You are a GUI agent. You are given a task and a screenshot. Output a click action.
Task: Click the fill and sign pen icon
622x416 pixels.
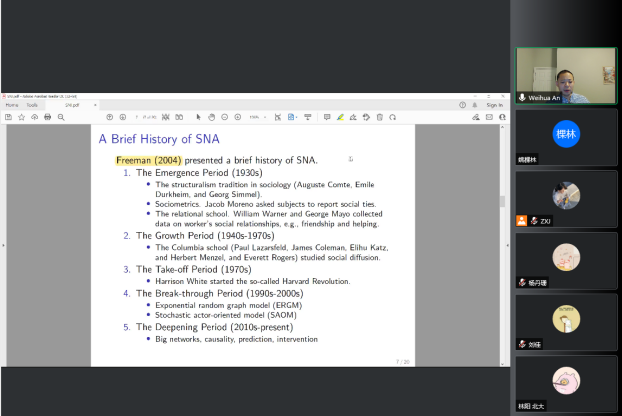(476, 117)
